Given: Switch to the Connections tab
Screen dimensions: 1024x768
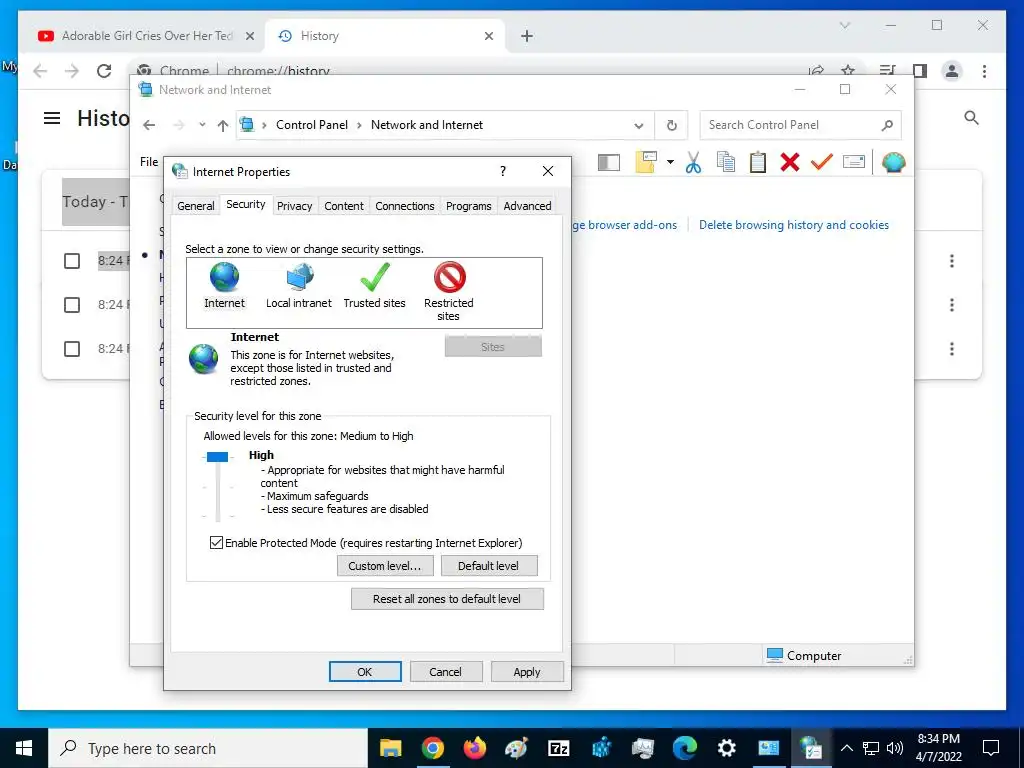Looking at the screenshot, I should [x=405, y=206].
